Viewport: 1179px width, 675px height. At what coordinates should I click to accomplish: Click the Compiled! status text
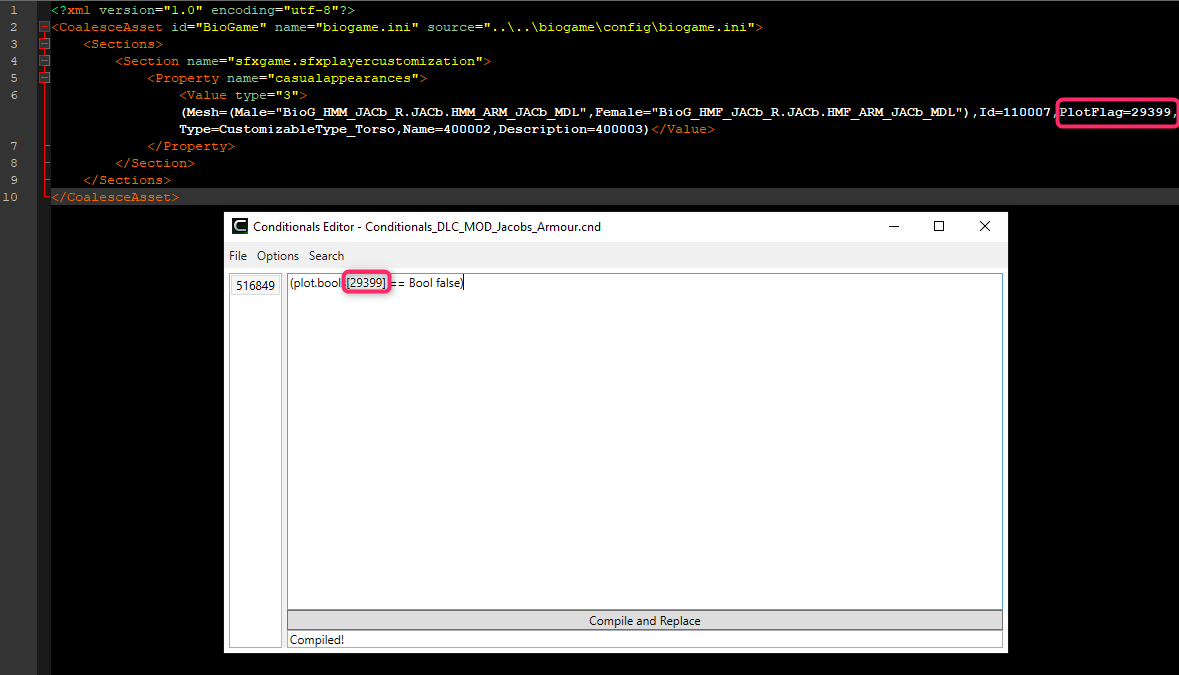[317, 640]
